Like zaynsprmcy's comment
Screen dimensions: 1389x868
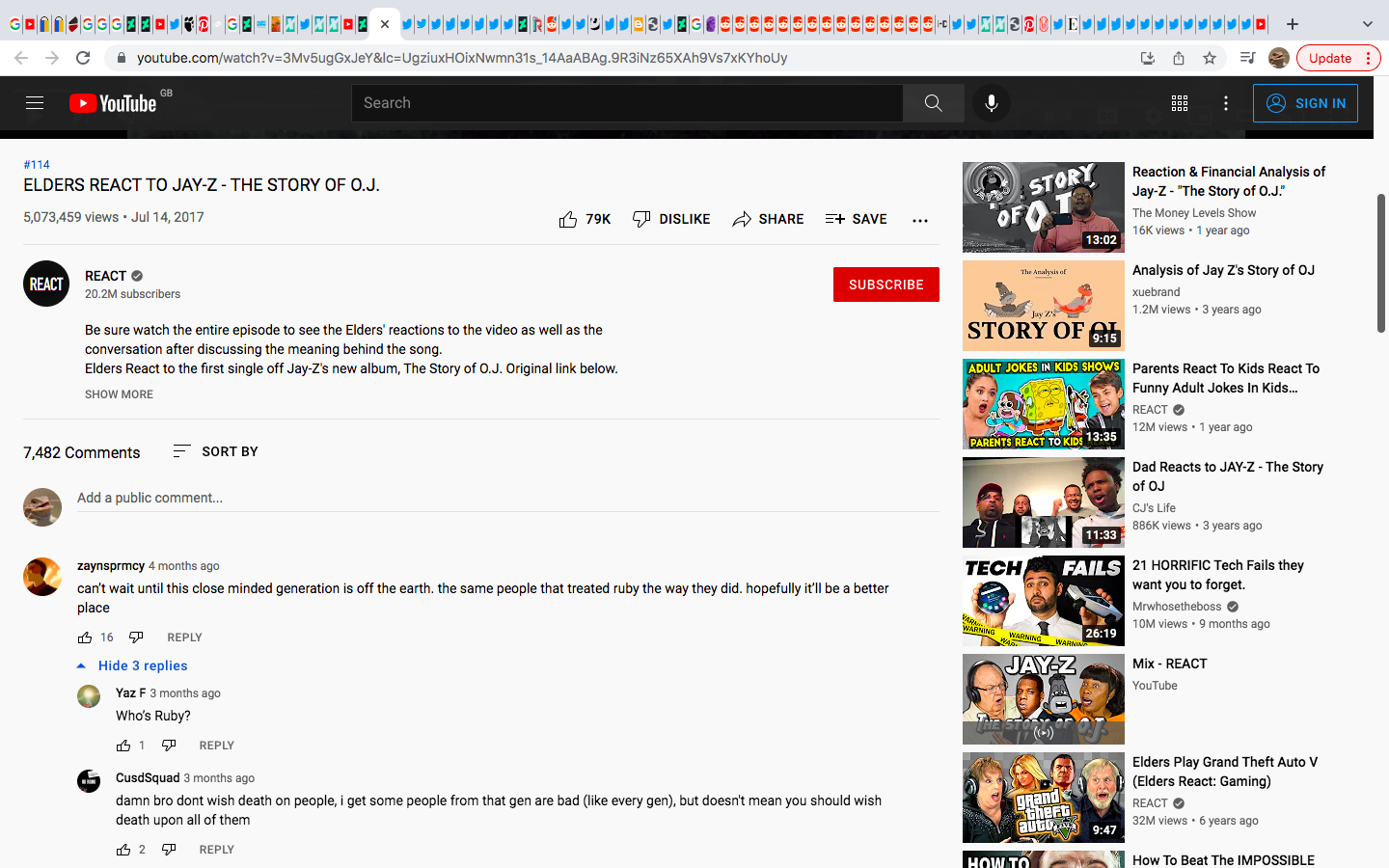(x=85, y=637)
